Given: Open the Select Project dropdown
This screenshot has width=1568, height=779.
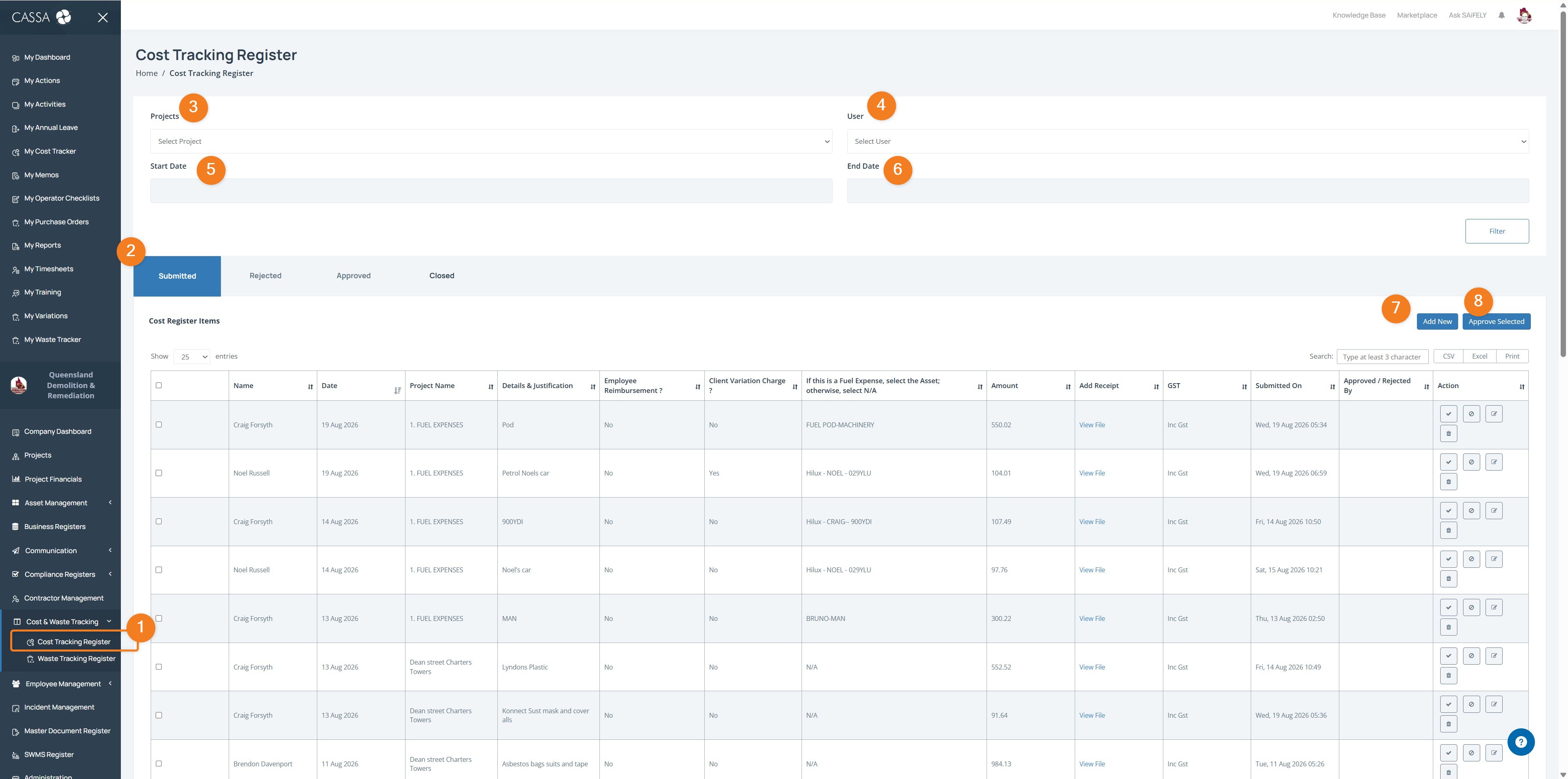Looking at the screenshot, I should pos(490,141).
